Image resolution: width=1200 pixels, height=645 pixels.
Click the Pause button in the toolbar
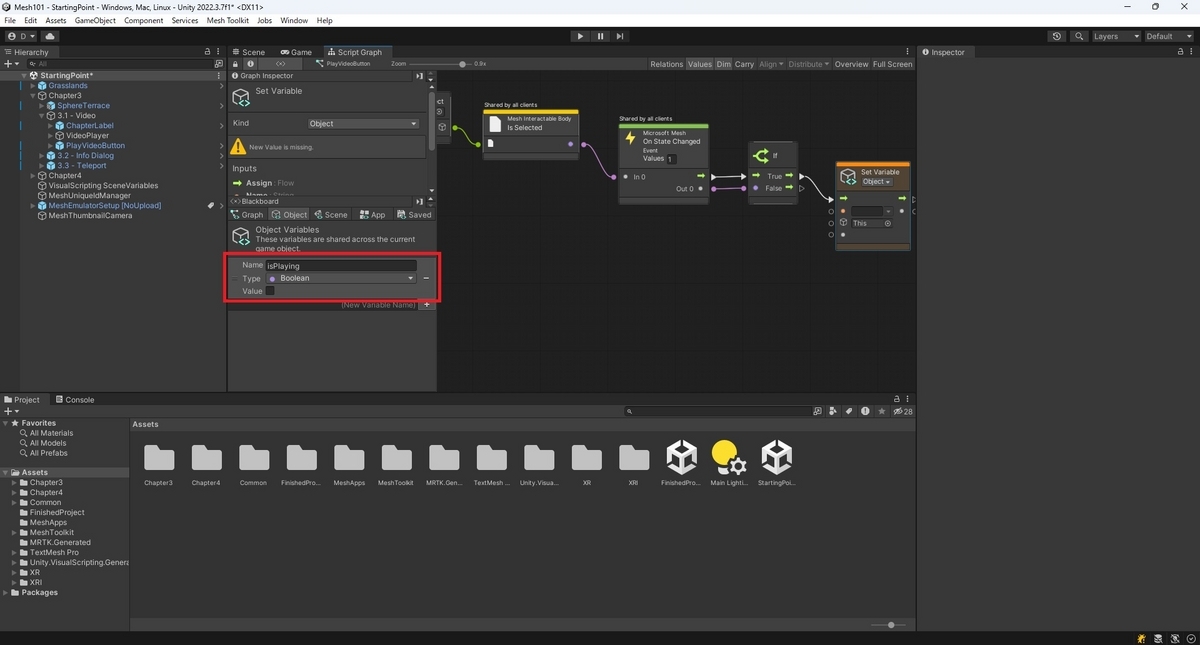click(x=600, y=36)
